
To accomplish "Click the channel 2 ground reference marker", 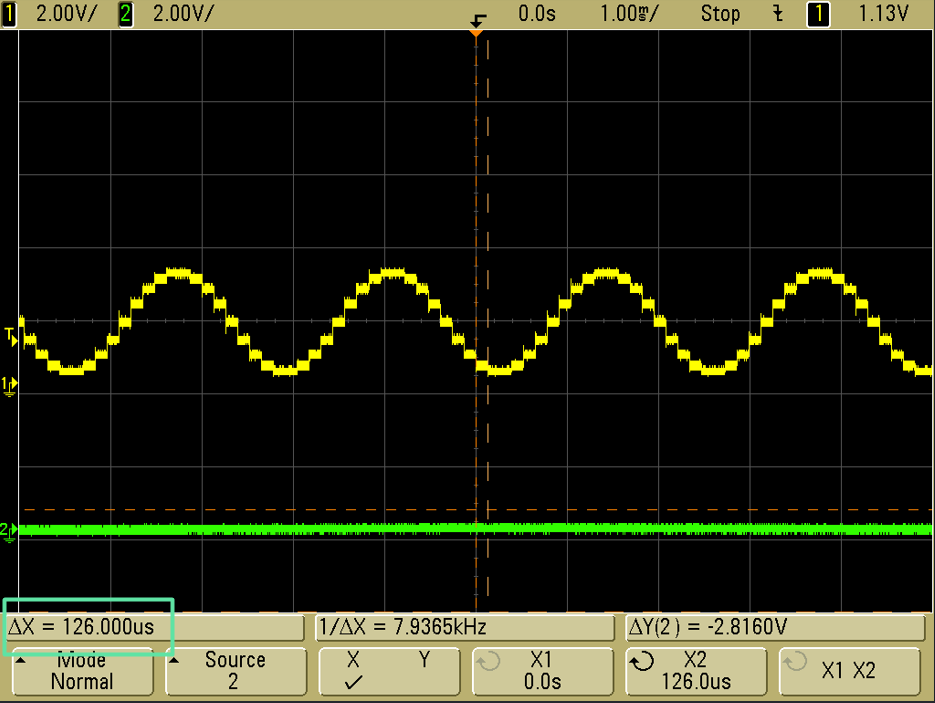I will click(10, 531).
